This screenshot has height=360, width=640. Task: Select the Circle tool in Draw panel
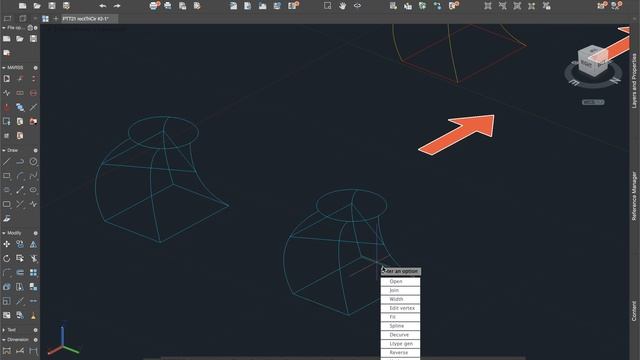coord(33,162)
